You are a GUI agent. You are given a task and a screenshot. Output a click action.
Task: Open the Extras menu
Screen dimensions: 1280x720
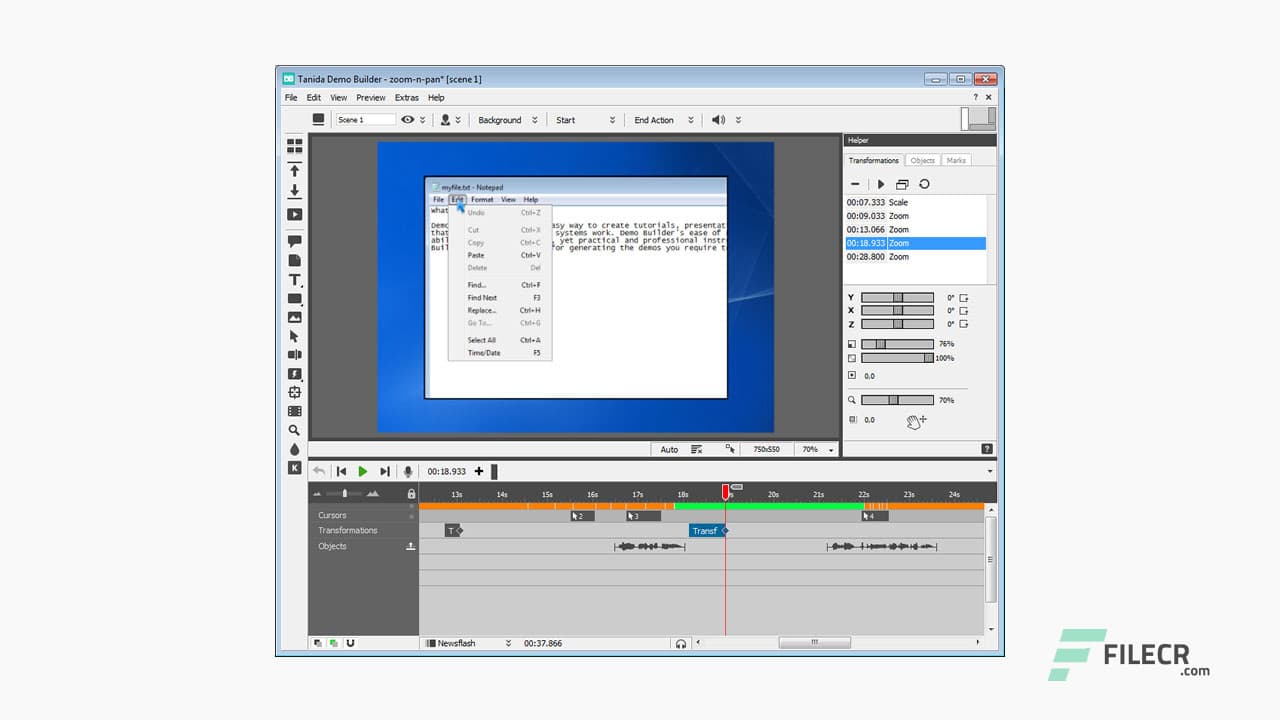pos(406,97)
